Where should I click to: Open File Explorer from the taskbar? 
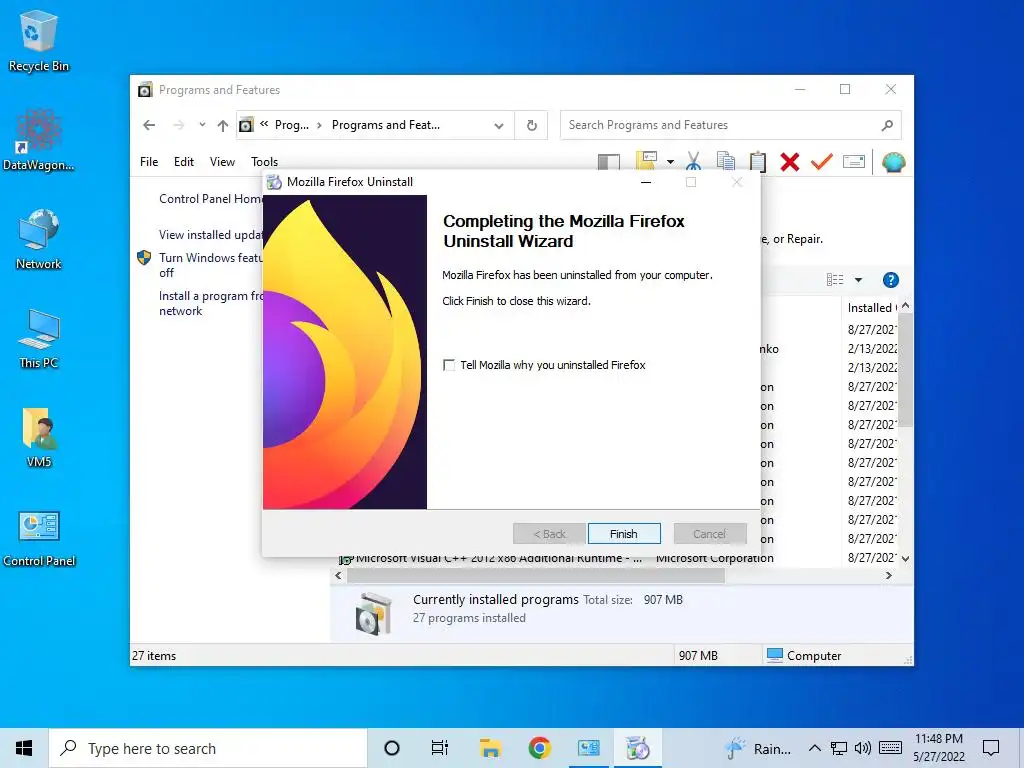point(490,748)
